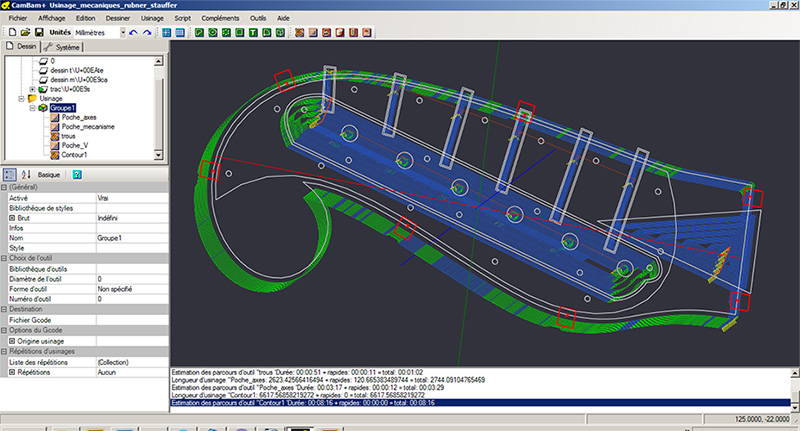
Task: Select the circle drawing tool
Action: coord(213,33)
